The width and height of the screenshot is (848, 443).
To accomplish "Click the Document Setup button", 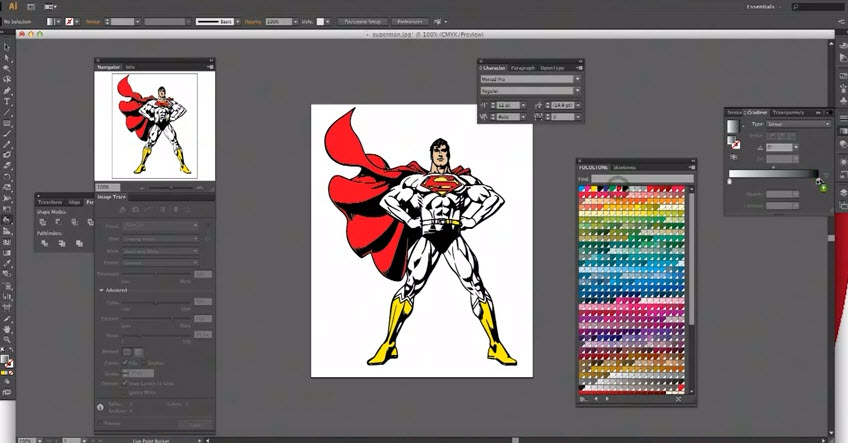I will pos(362,22).
